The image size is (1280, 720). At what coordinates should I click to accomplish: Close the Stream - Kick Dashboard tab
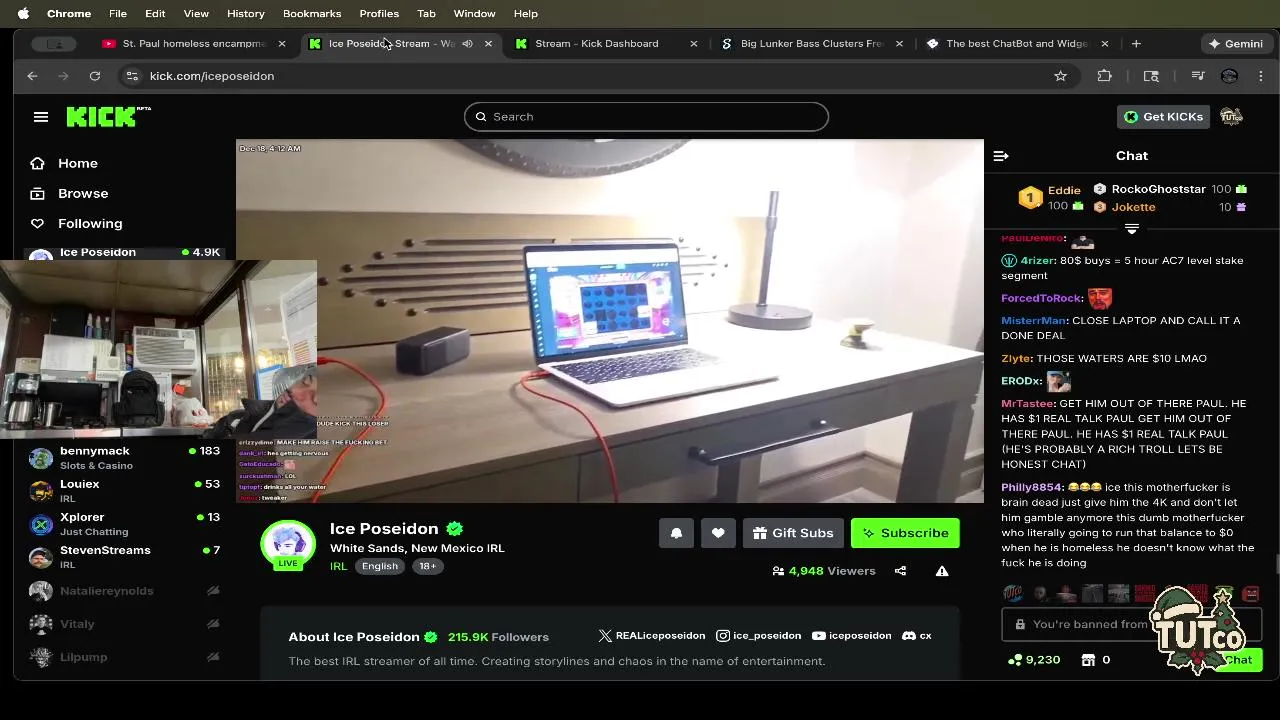click(x=694, y=44)
